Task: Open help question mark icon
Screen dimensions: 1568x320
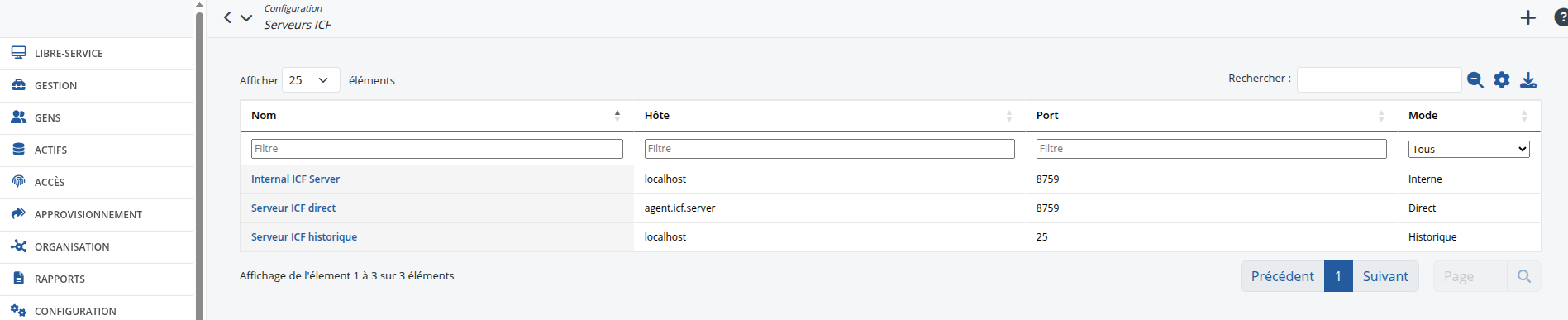Action: (x=1561, y=17)
